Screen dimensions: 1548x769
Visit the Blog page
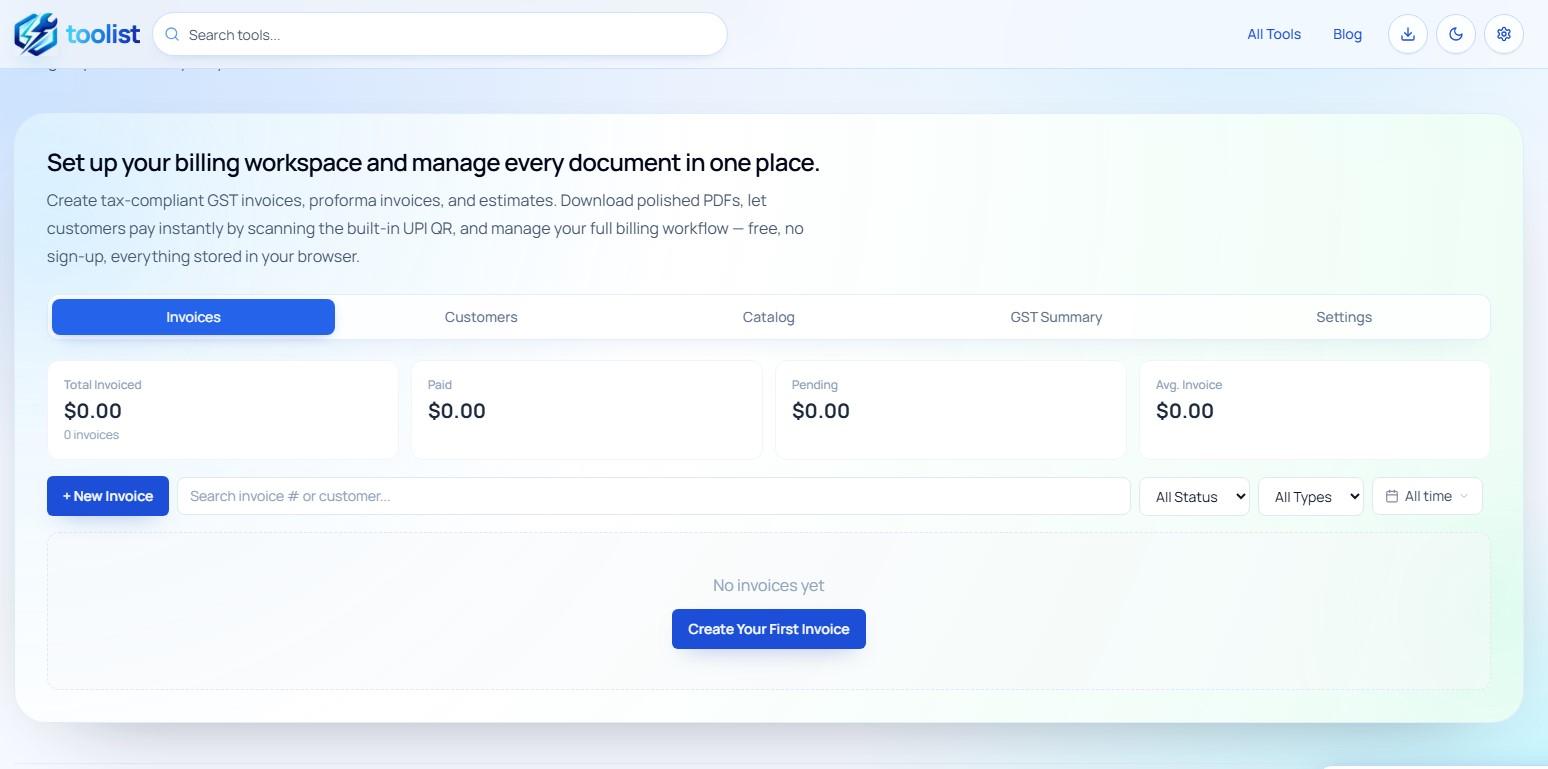click(x=1347, y=33)
